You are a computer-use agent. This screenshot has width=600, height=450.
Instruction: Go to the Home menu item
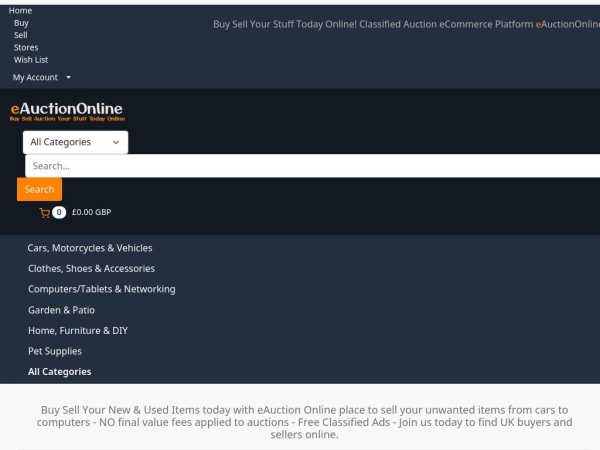(20, 11)
